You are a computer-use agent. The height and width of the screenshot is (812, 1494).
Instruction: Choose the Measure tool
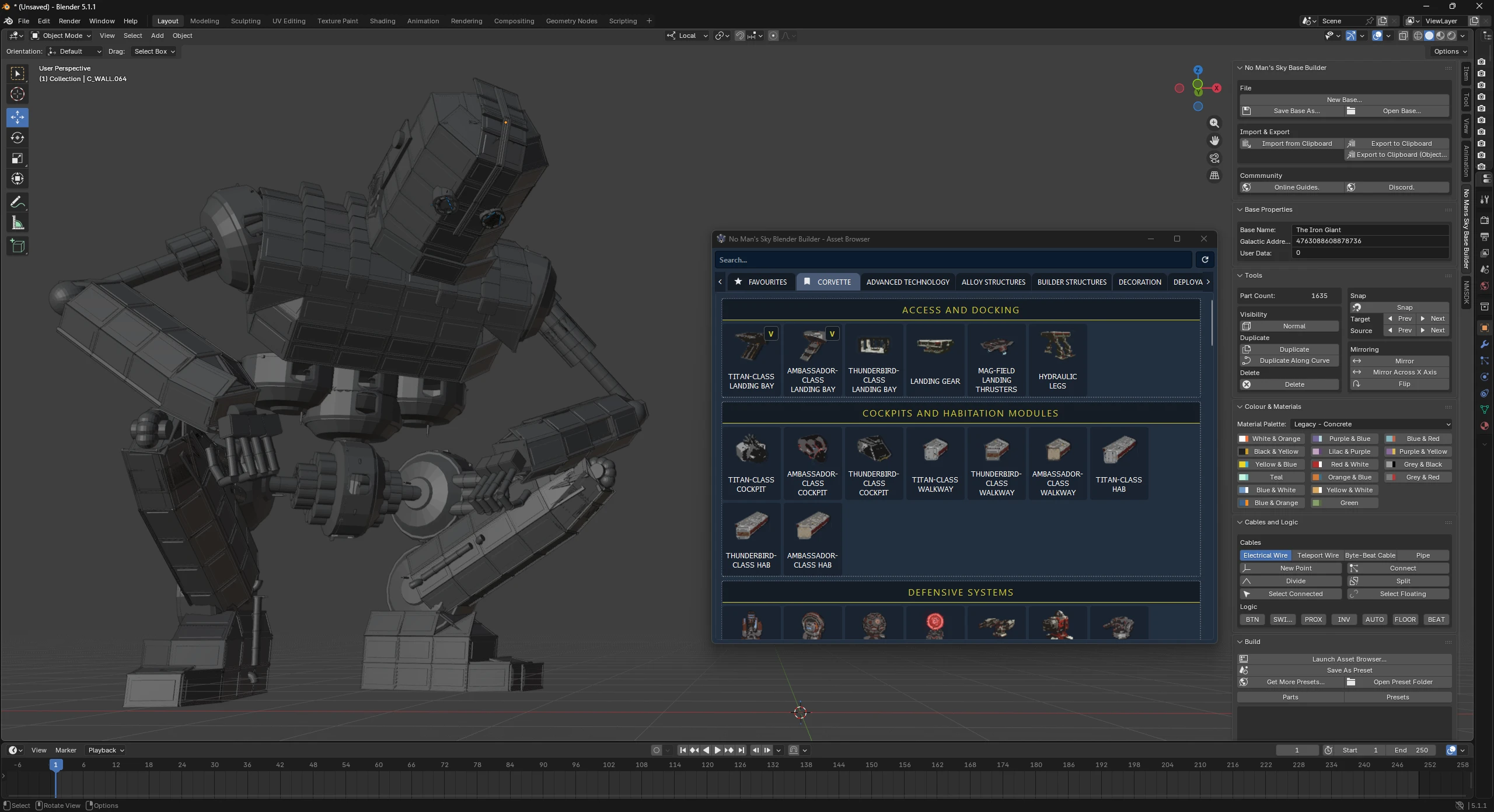(18, 223)
